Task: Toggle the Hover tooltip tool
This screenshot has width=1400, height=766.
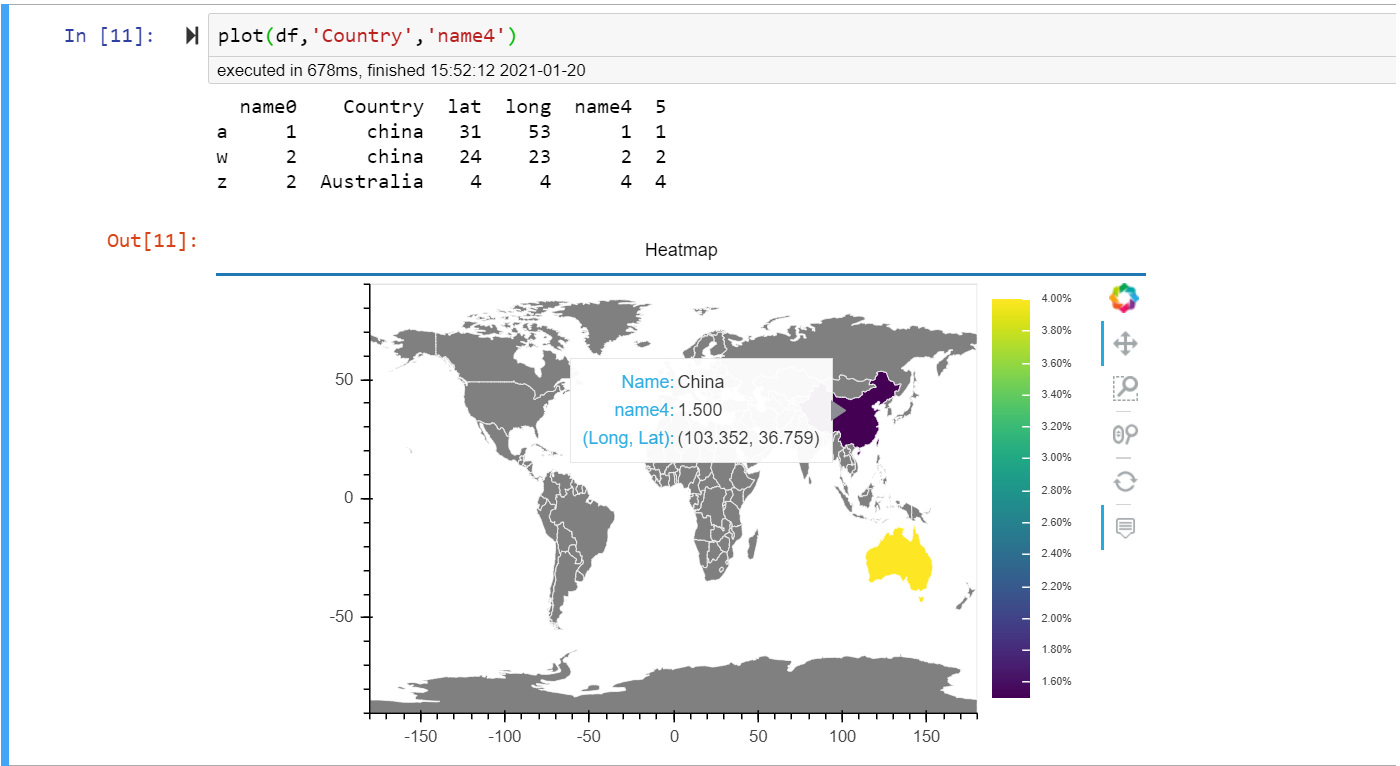Action: click(1125, 527)
